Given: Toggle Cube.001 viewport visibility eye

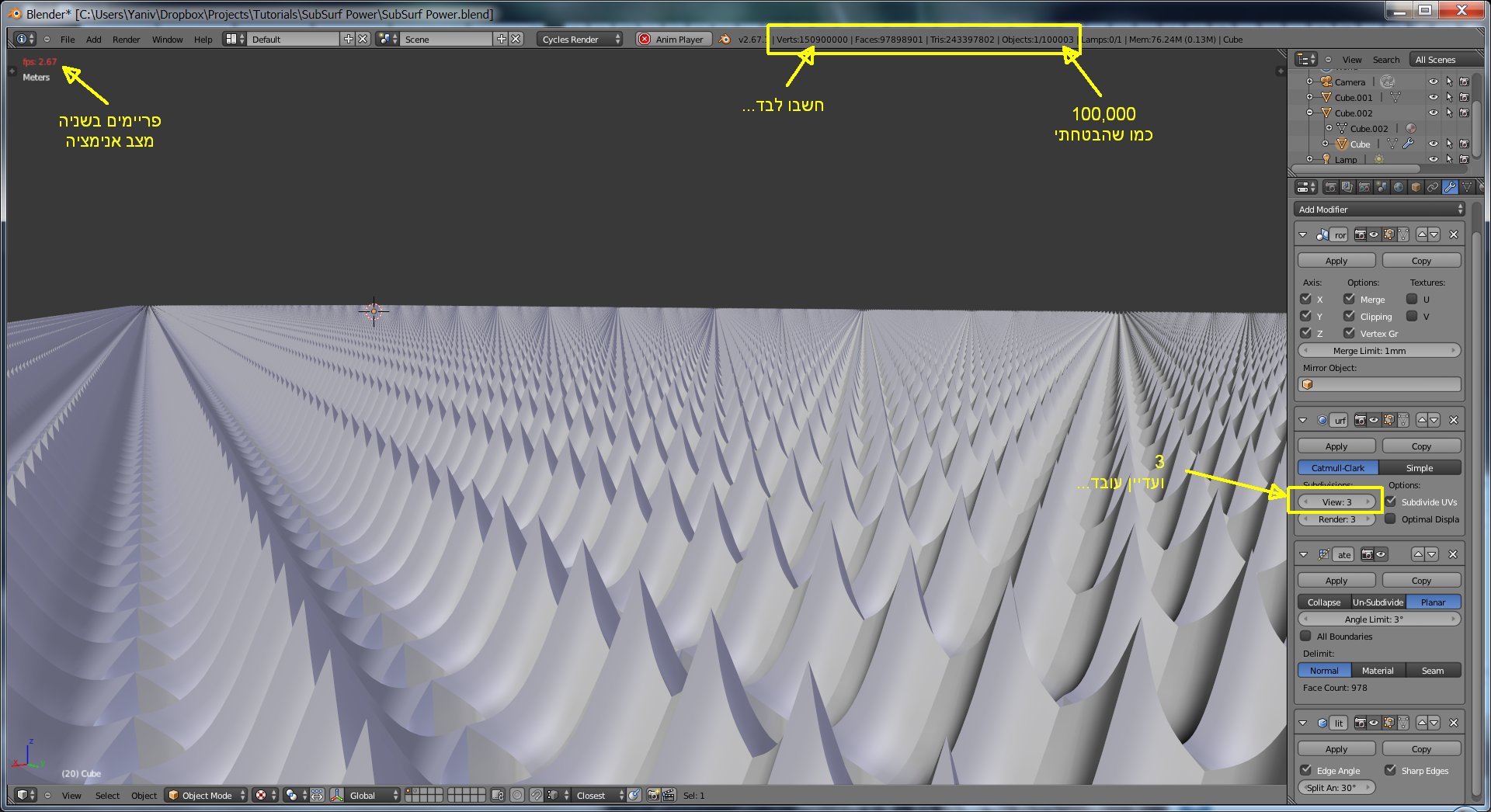Looking at the screenshot, I should tap(1434, 97).
